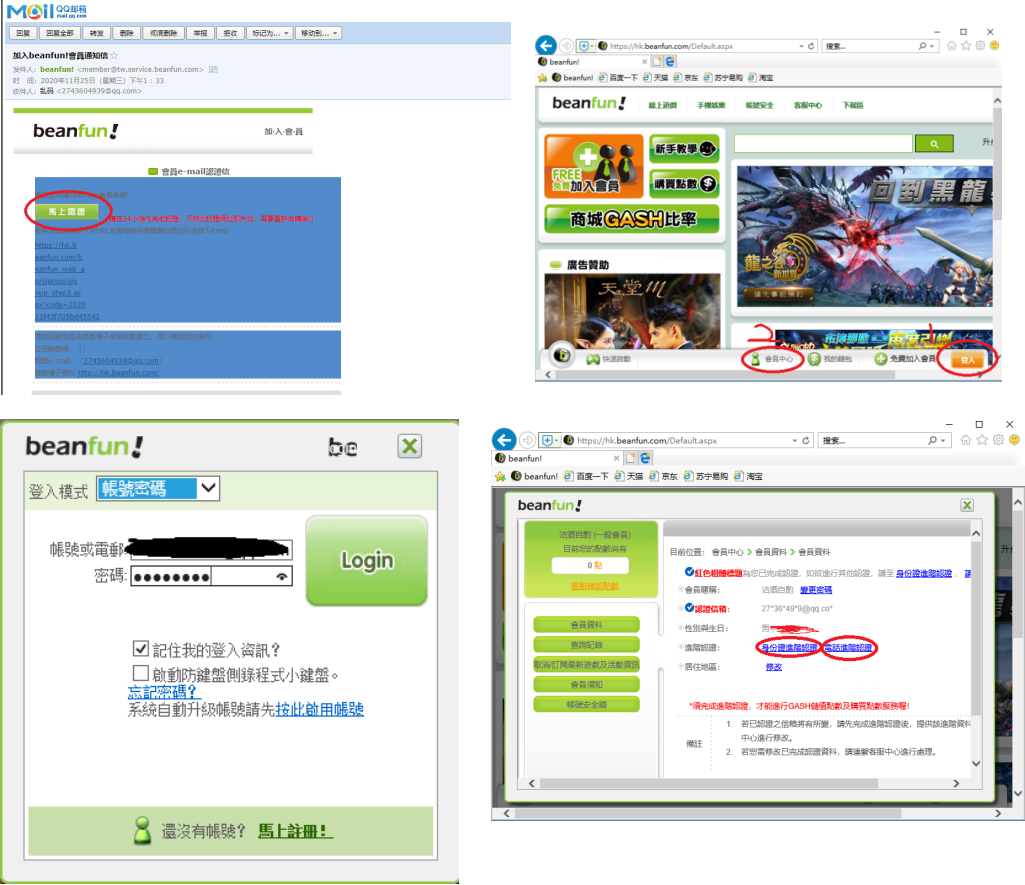Viewport: 1025px width, 885px height.
Task: Open 會員中心 in homepage bottom bar
Action: (772, 359)
